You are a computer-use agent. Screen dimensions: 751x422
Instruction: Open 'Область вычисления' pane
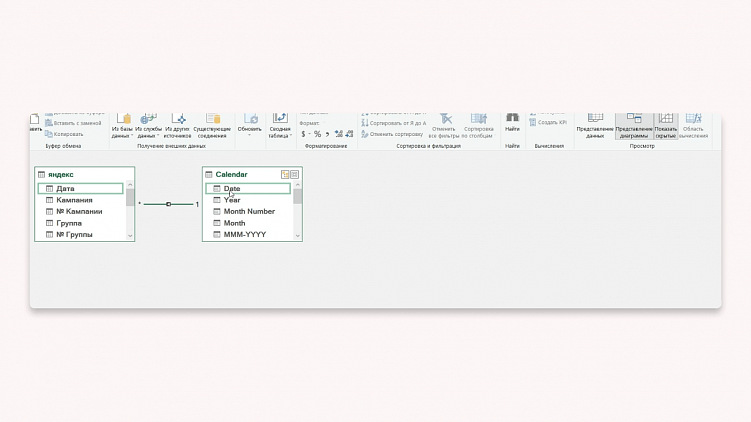(x=693, y=124)
